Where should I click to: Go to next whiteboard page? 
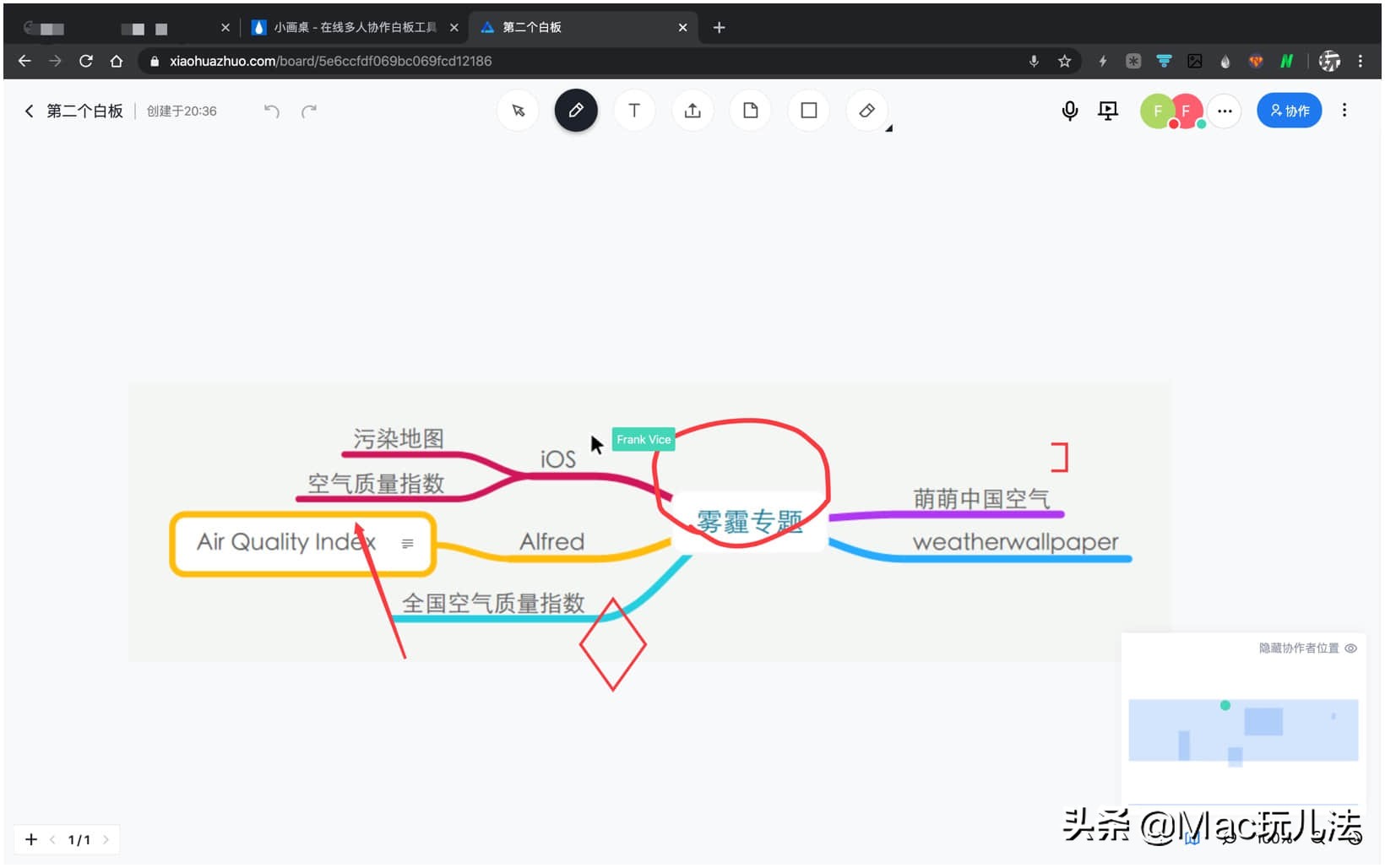click(106, 839)
